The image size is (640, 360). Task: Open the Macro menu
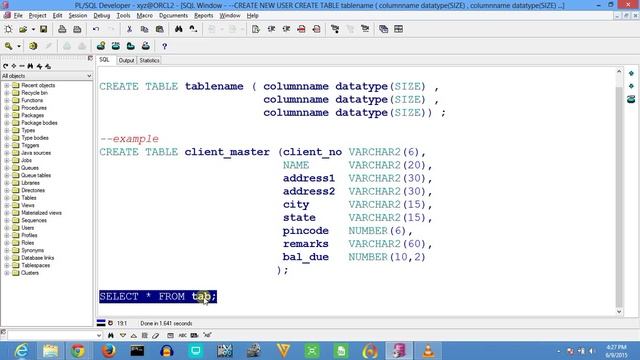(x=144, y=16)
